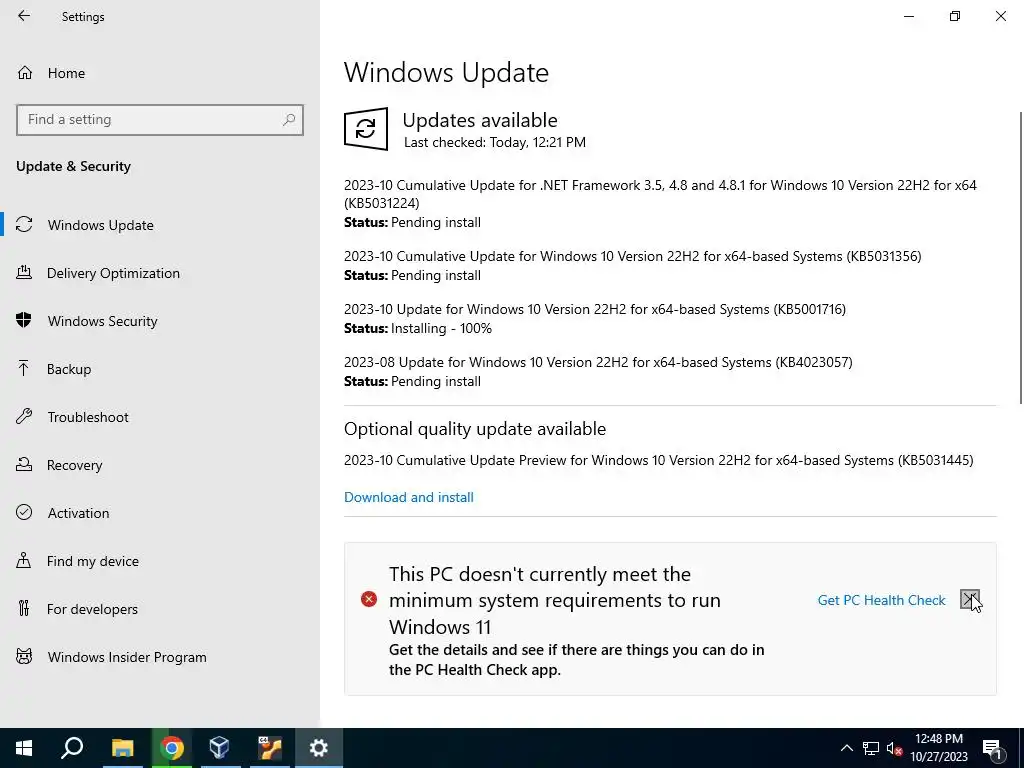This screenshot has width=1024, height=768.
Task: Click the Delivery Optimization icon
Action: [24, 272]
